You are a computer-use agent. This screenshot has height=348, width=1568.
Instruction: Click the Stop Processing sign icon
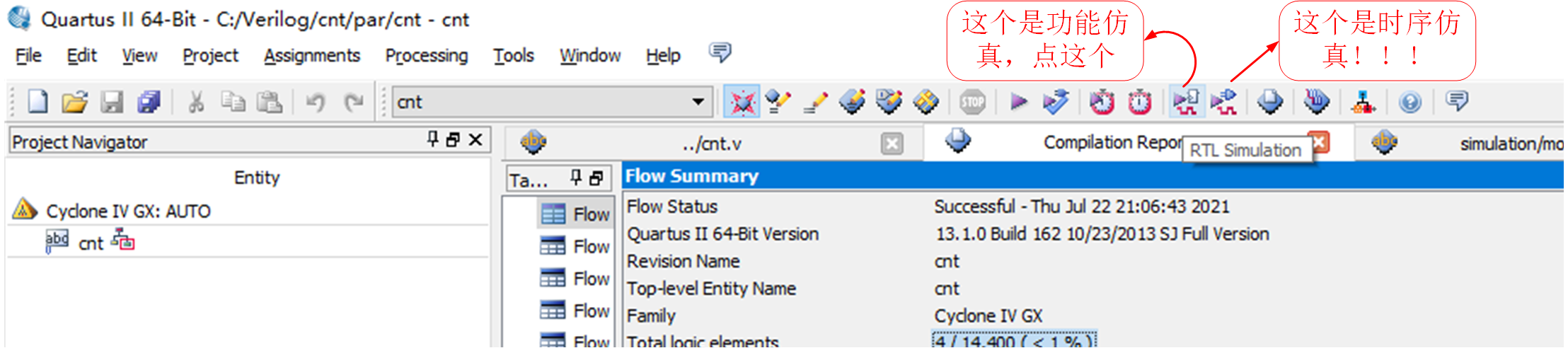(973, 102)
